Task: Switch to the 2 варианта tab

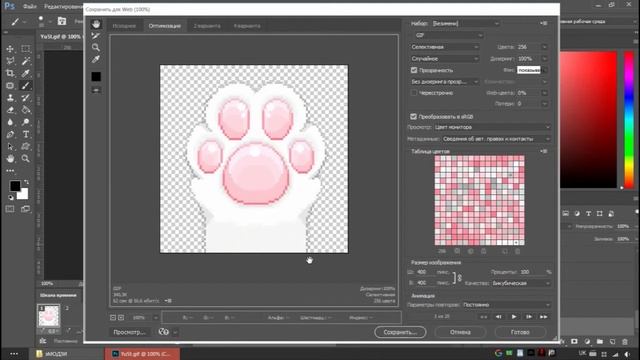Action: (x=207, y=26)
